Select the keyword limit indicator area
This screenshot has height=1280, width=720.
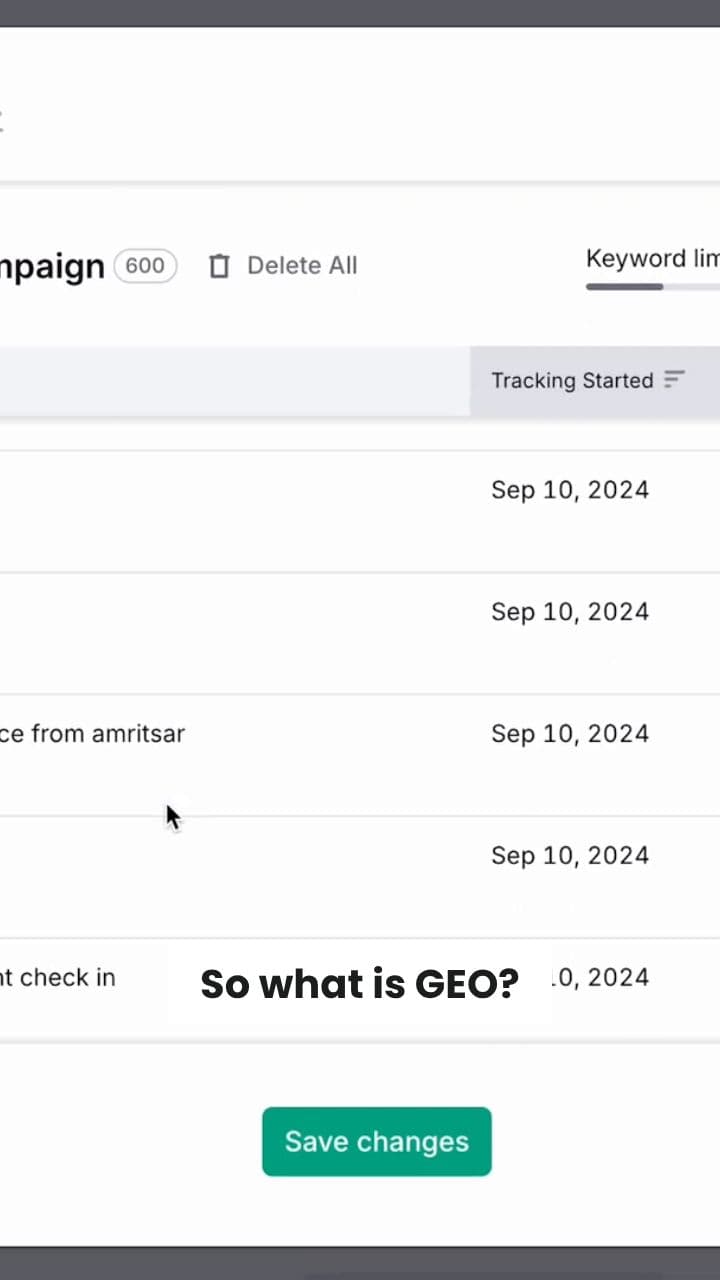[650, 270]
